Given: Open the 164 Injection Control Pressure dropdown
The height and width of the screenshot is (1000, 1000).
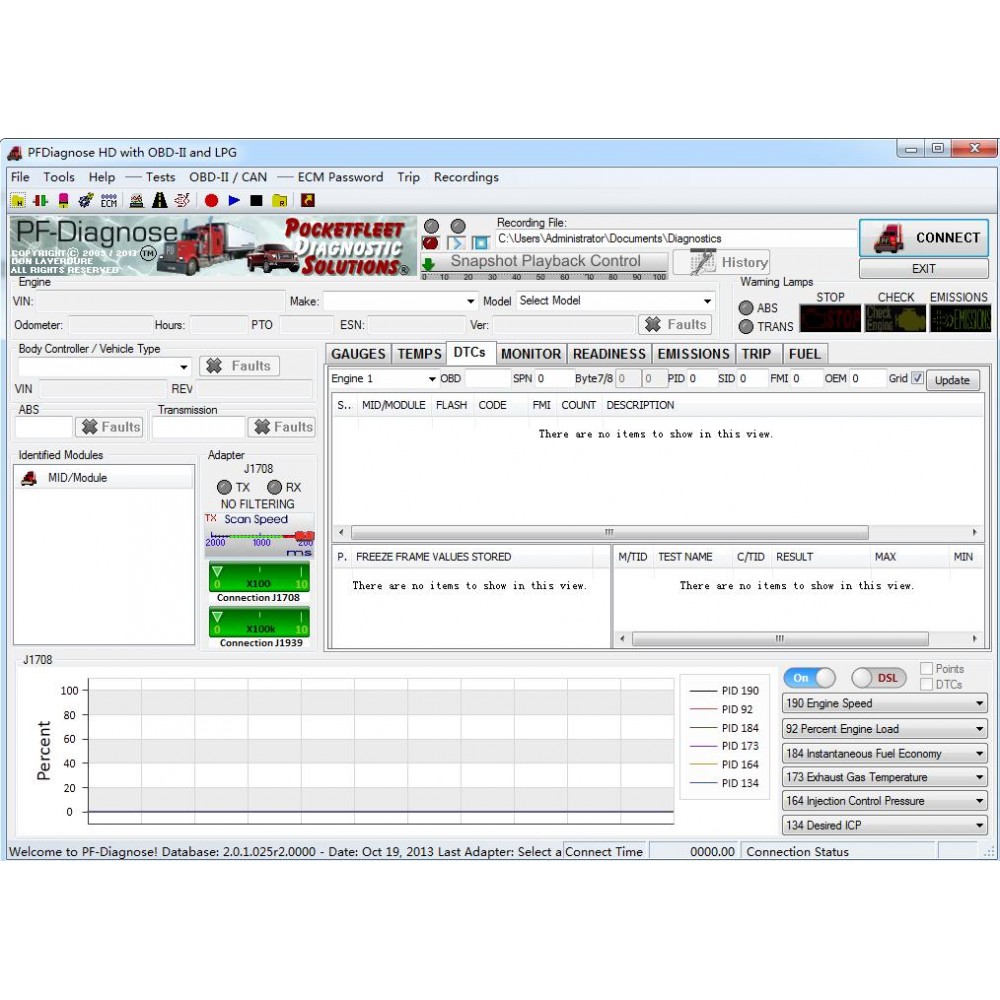Looking at the screenshot, I should tap(885, 801).
